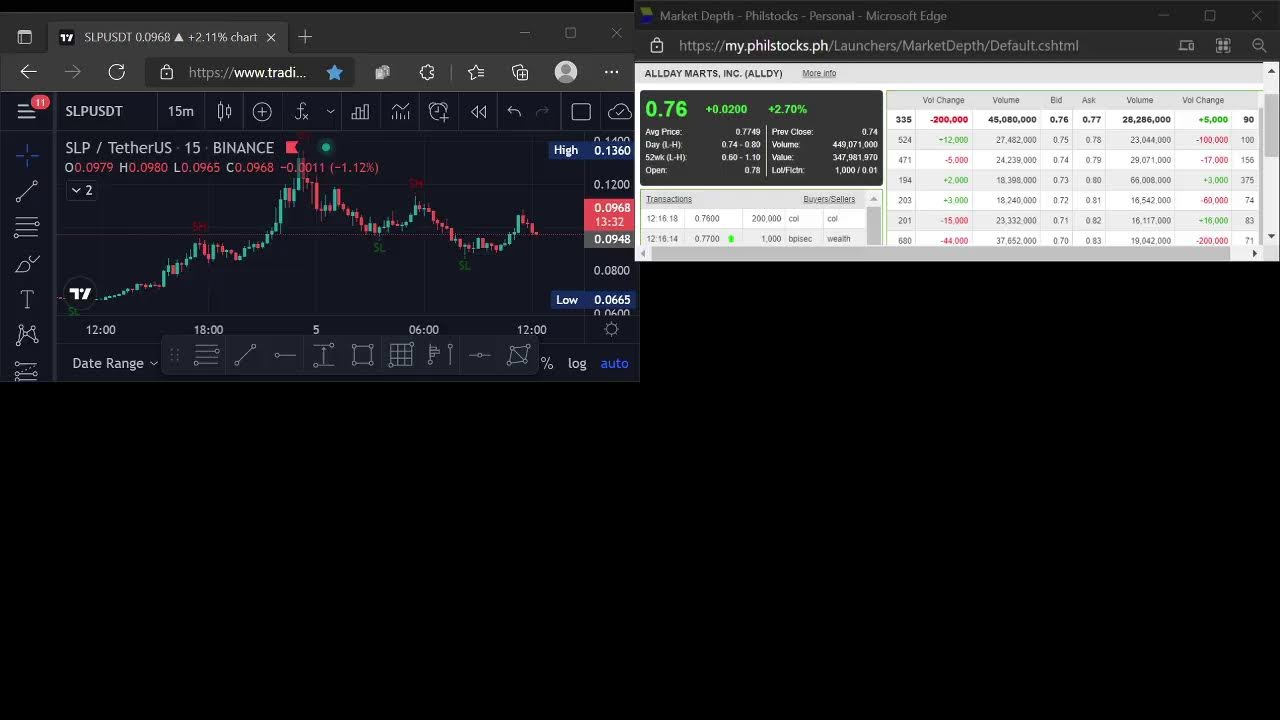Select the SLPUSDT chart browser tab
Viewport: 1280px width, 720px height.
pos(167,37)
